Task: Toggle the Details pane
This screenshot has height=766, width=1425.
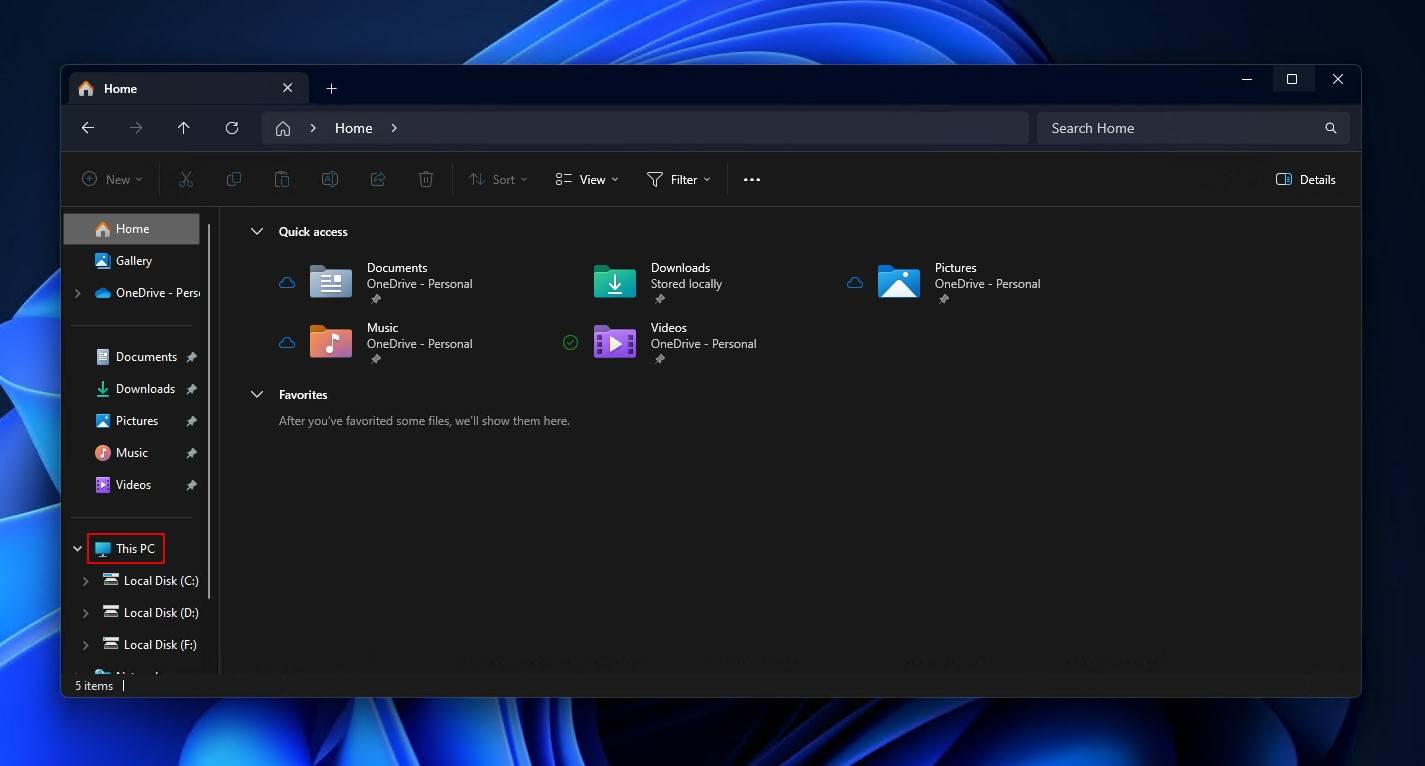Action: [x=1306, y=180]
